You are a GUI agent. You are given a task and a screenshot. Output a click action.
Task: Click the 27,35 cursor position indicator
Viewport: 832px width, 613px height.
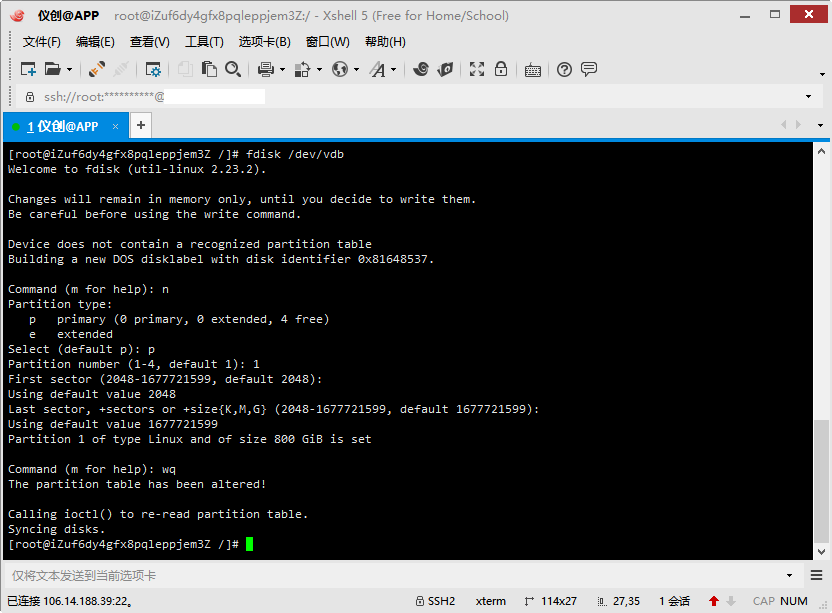point(619,601)
